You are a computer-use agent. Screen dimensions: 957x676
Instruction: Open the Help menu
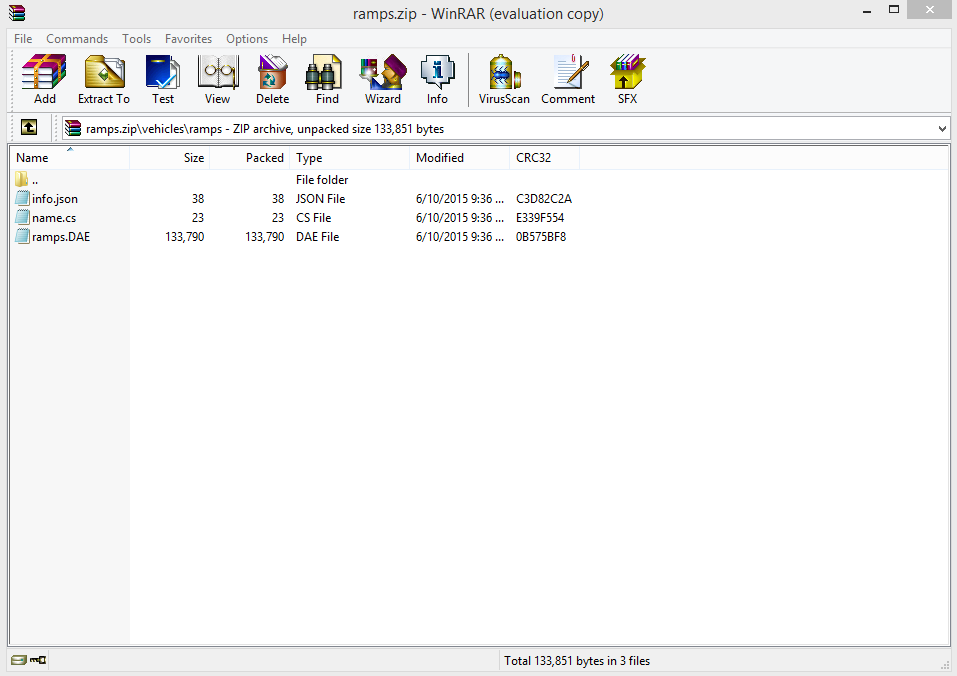click(294, 38)
